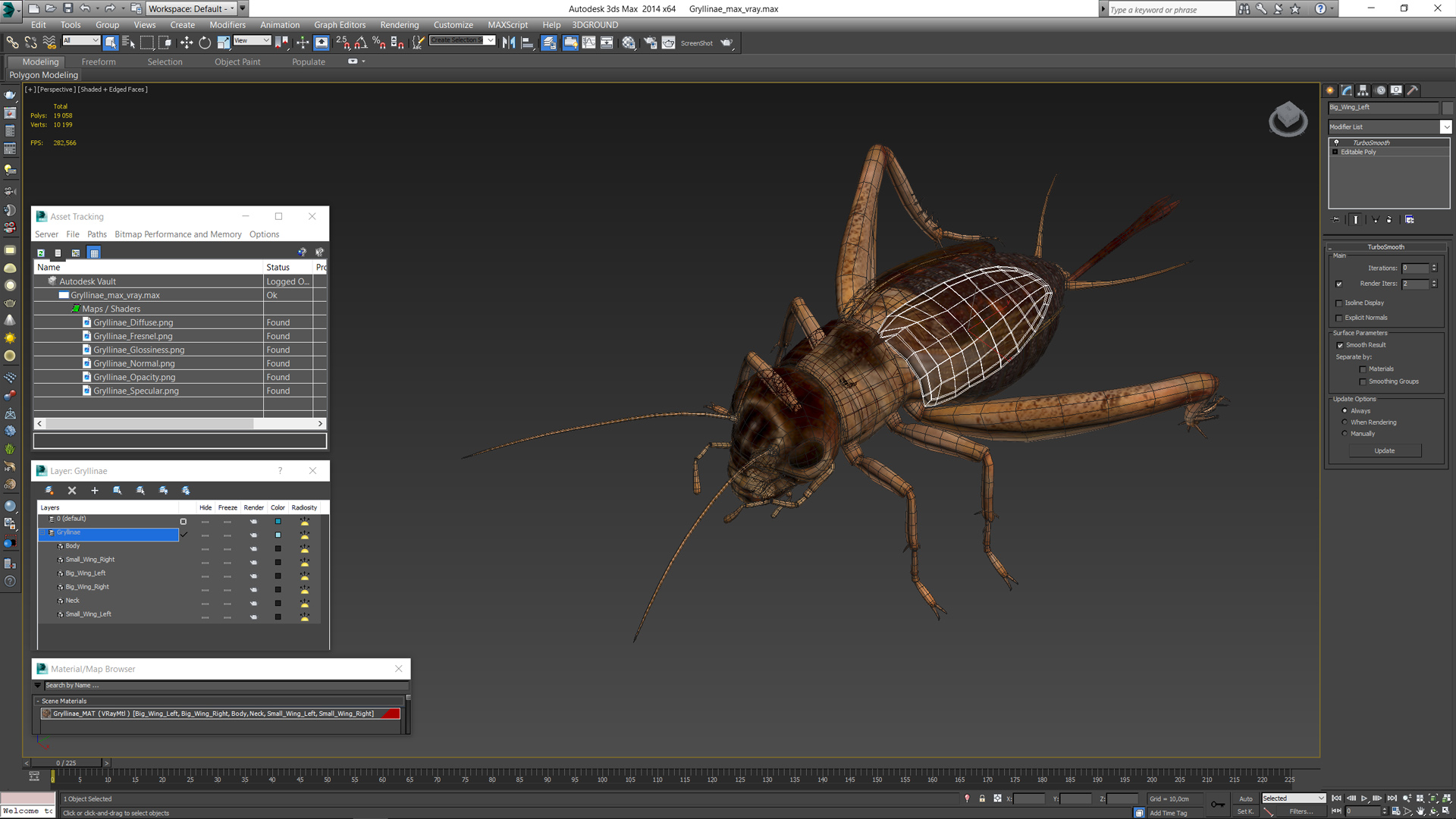The image size is (1456, 819).
Task: Click the Filters button near keys
Action: pos(1301,811)
